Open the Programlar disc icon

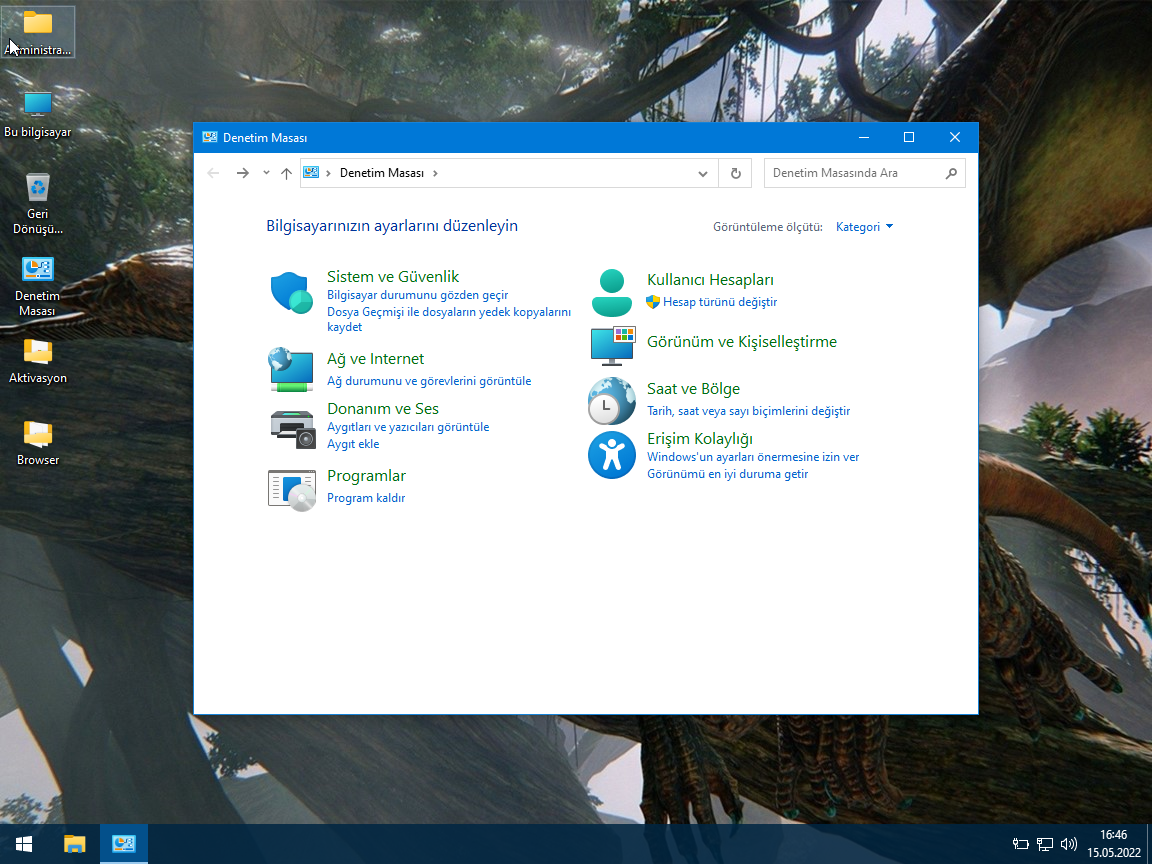tap(292, 488)
